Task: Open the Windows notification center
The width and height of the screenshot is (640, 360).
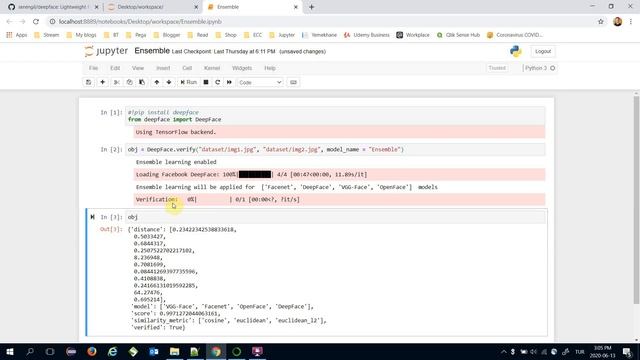Action: pyautogui.click(x=627, y=351)
